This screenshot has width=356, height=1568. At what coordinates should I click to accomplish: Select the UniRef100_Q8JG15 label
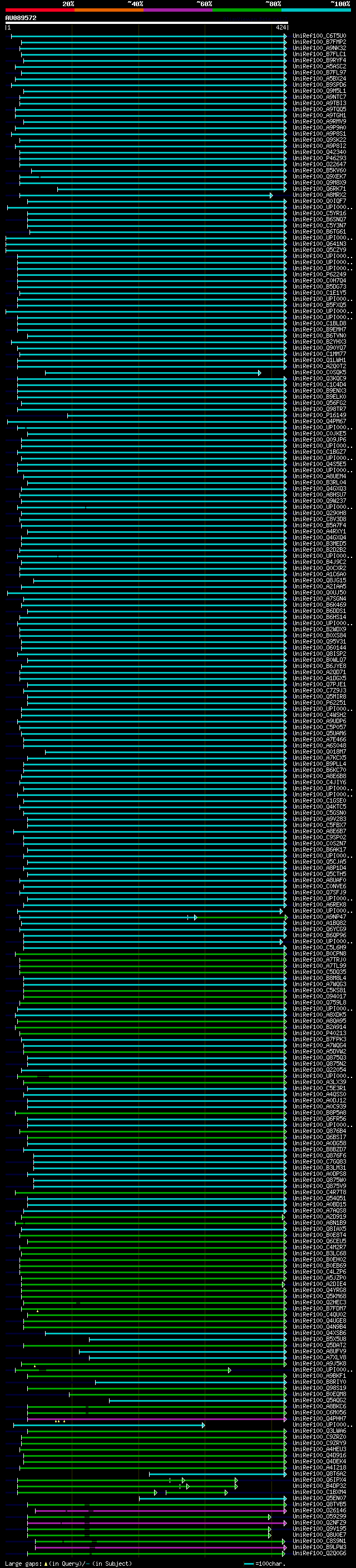click(x=319, y=581)
